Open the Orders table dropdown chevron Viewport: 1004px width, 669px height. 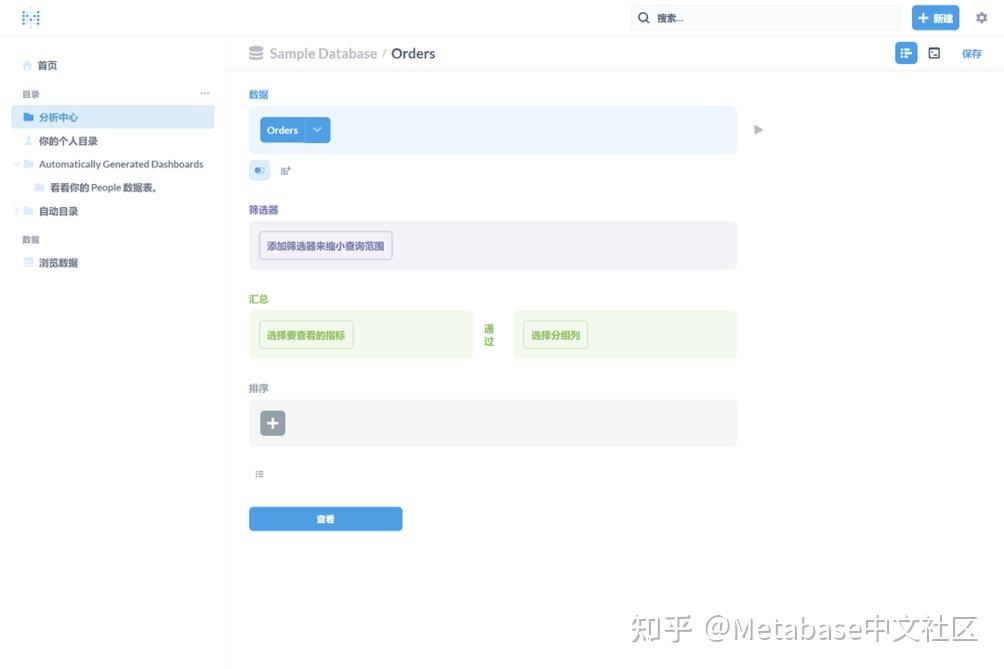click(318, 129)
